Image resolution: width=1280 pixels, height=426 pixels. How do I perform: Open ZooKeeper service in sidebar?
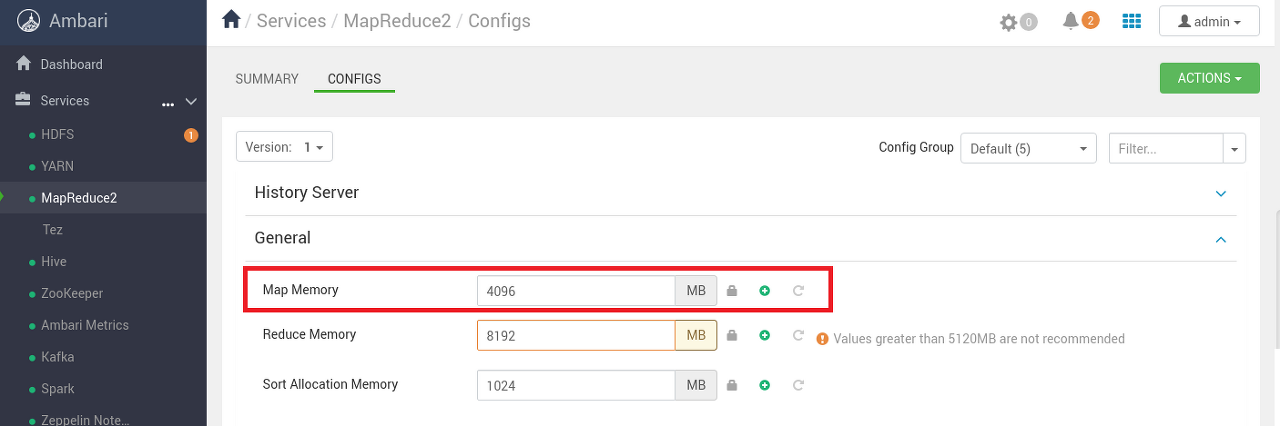72,293
